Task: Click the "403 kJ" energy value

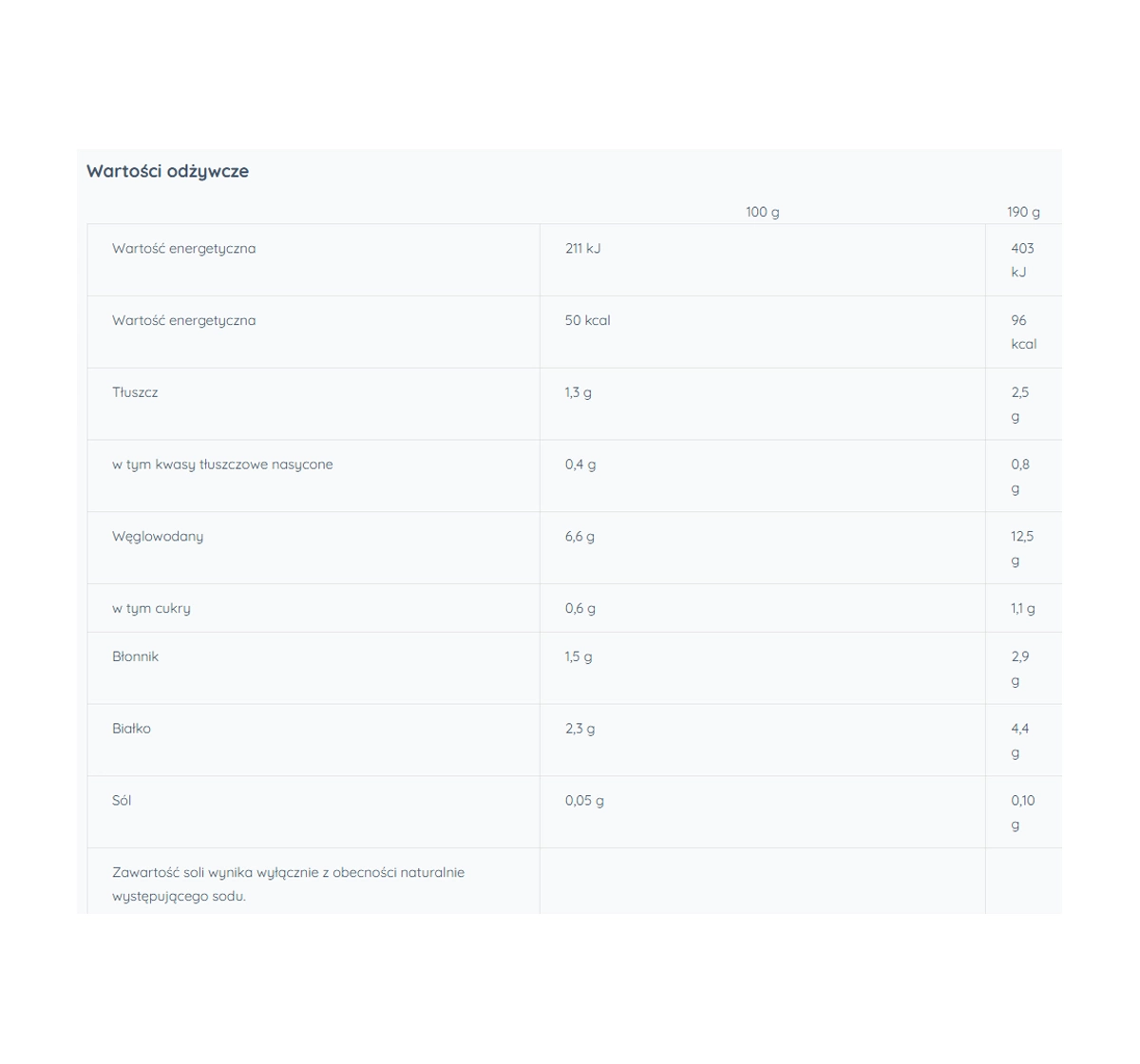Action: pos(1022,259)
